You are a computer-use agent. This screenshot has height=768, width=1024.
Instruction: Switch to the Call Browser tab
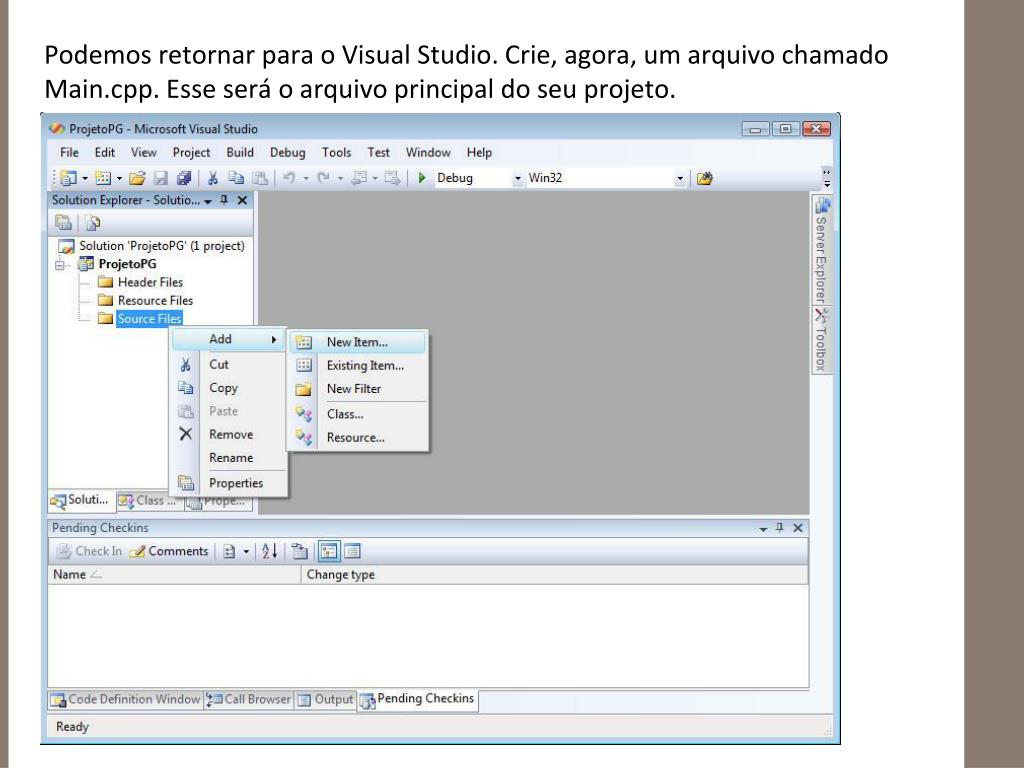tap(249, 699)
